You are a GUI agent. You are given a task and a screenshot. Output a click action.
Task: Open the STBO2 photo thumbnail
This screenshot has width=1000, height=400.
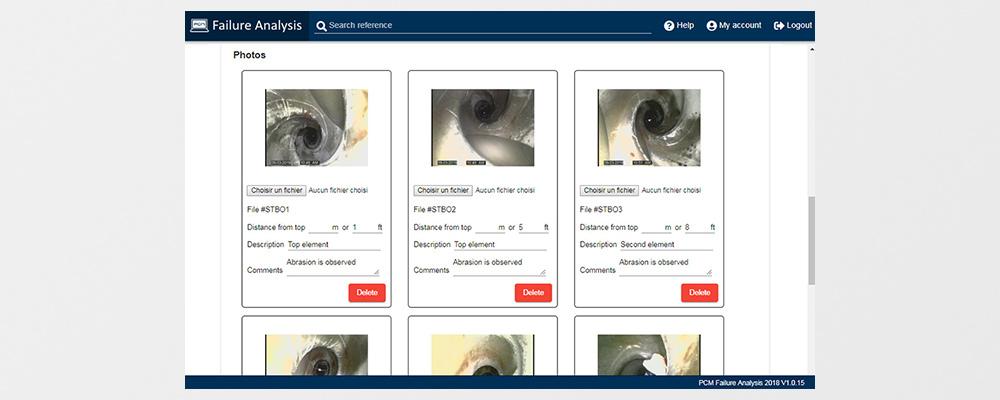point(483,128)
